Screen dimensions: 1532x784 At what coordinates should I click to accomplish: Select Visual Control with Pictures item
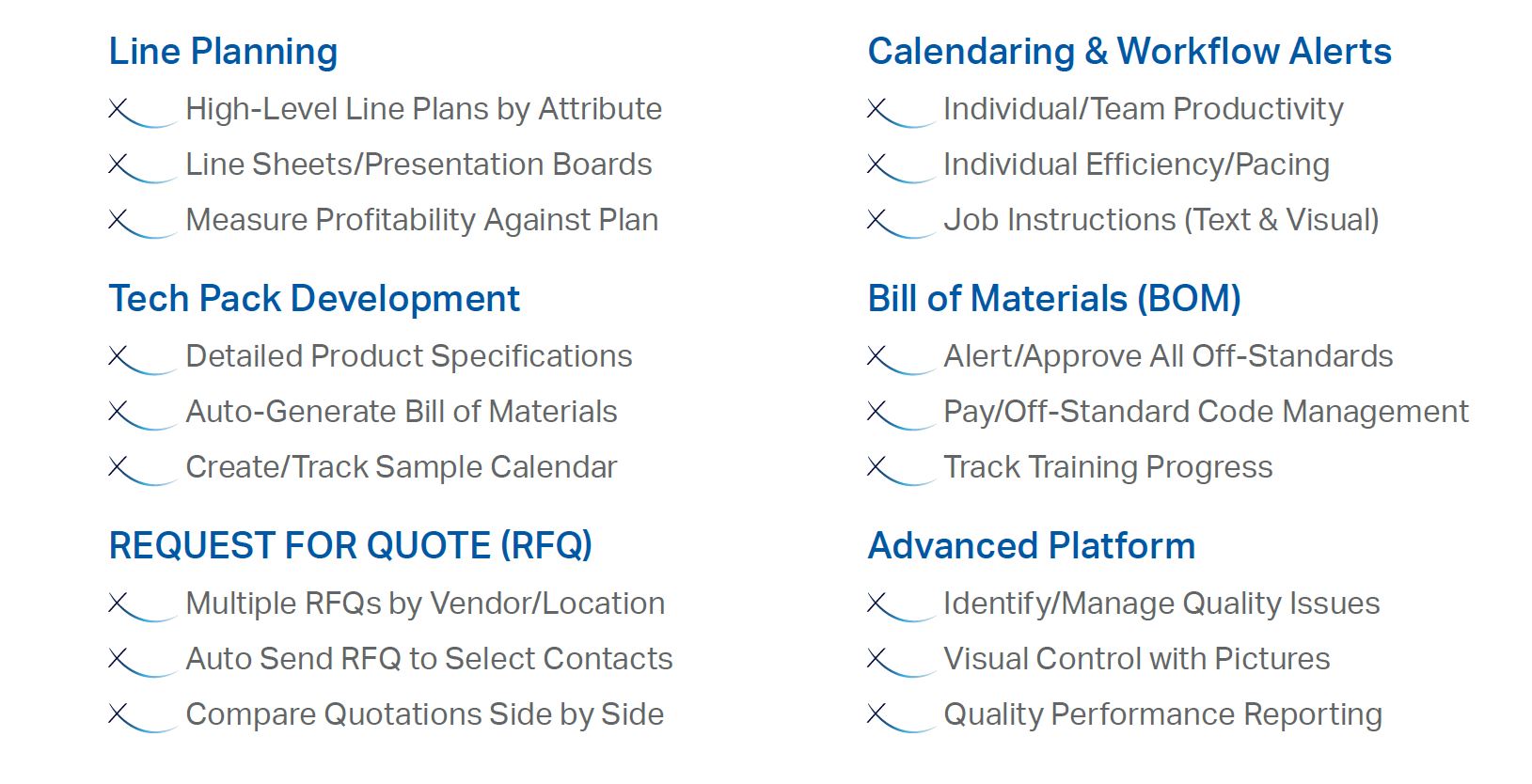point(1137,659)
